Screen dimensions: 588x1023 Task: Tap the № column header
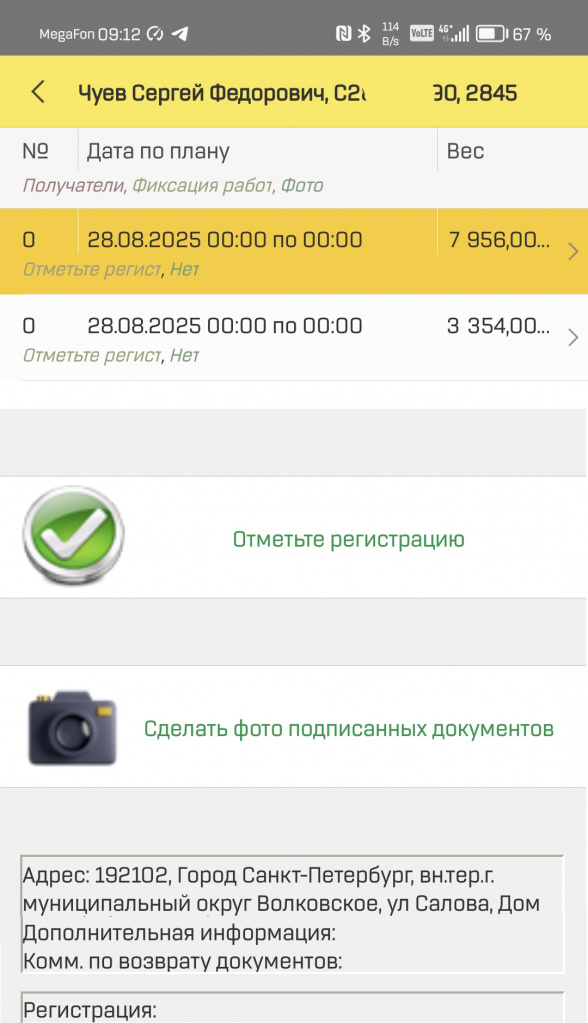point(35,151)
